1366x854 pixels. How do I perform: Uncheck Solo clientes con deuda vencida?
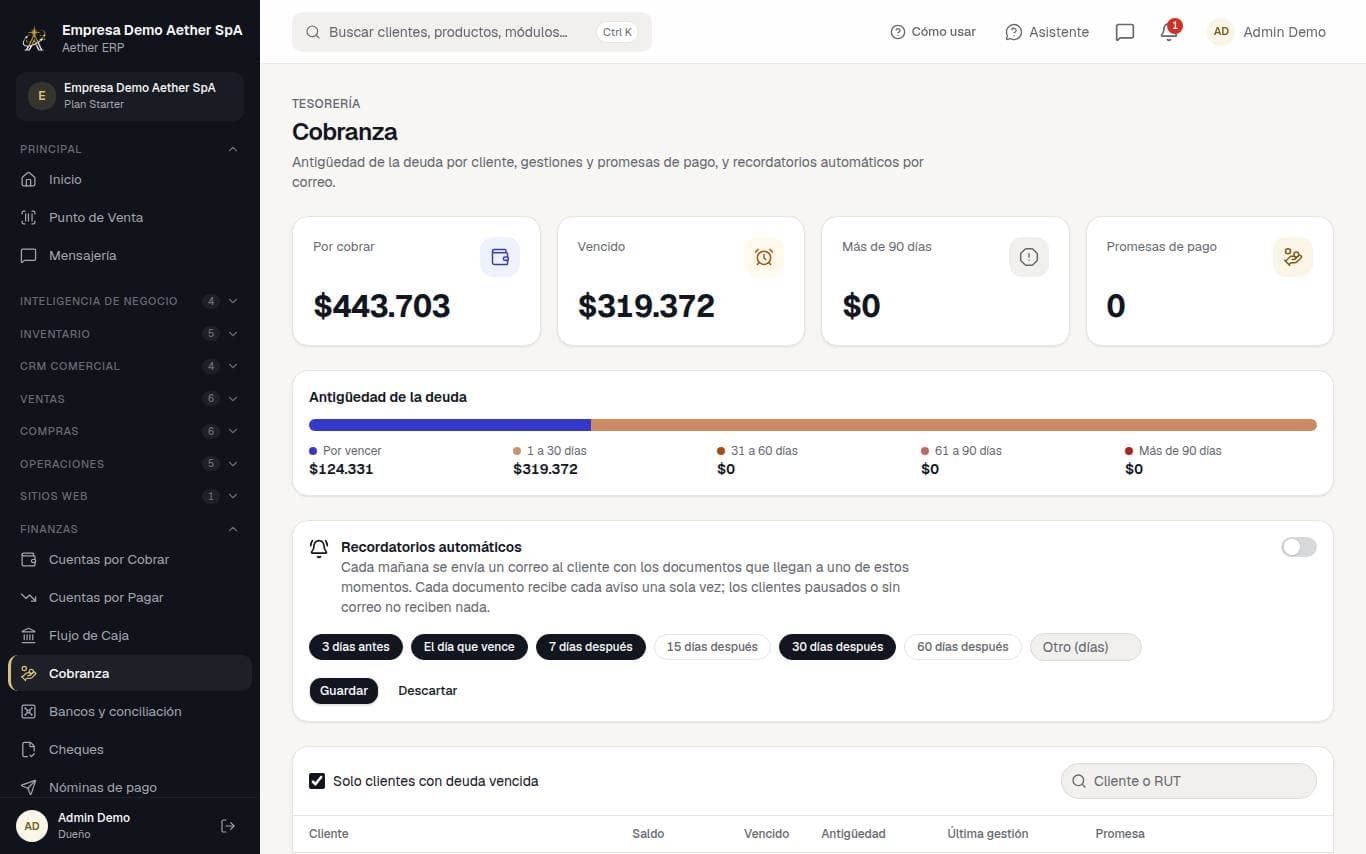point(317,781)
